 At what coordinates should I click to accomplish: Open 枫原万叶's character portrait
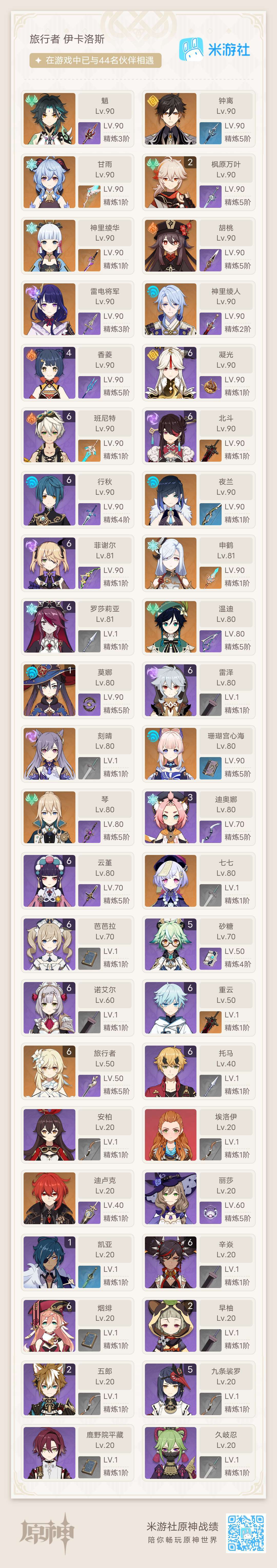coord(171,182)
